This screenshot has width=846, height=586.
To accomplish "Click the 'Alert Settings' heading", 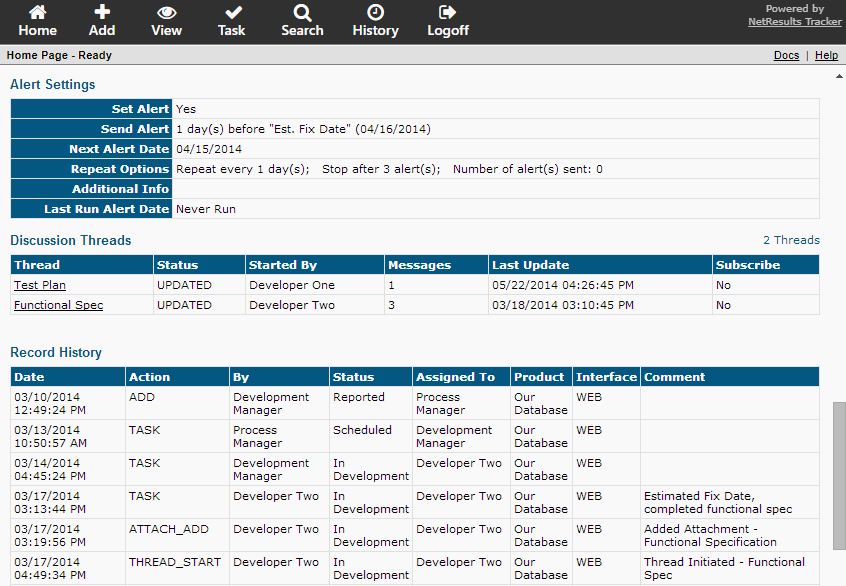I will 52,84.
